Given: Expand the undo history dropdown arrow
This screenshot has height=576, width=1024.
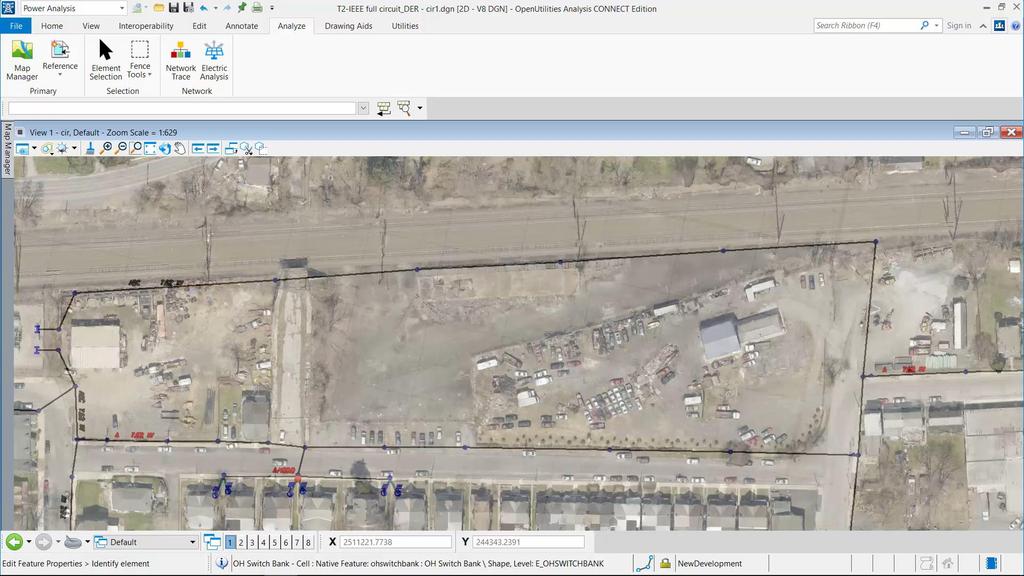Looking at the screenshot, I should 216,8.
